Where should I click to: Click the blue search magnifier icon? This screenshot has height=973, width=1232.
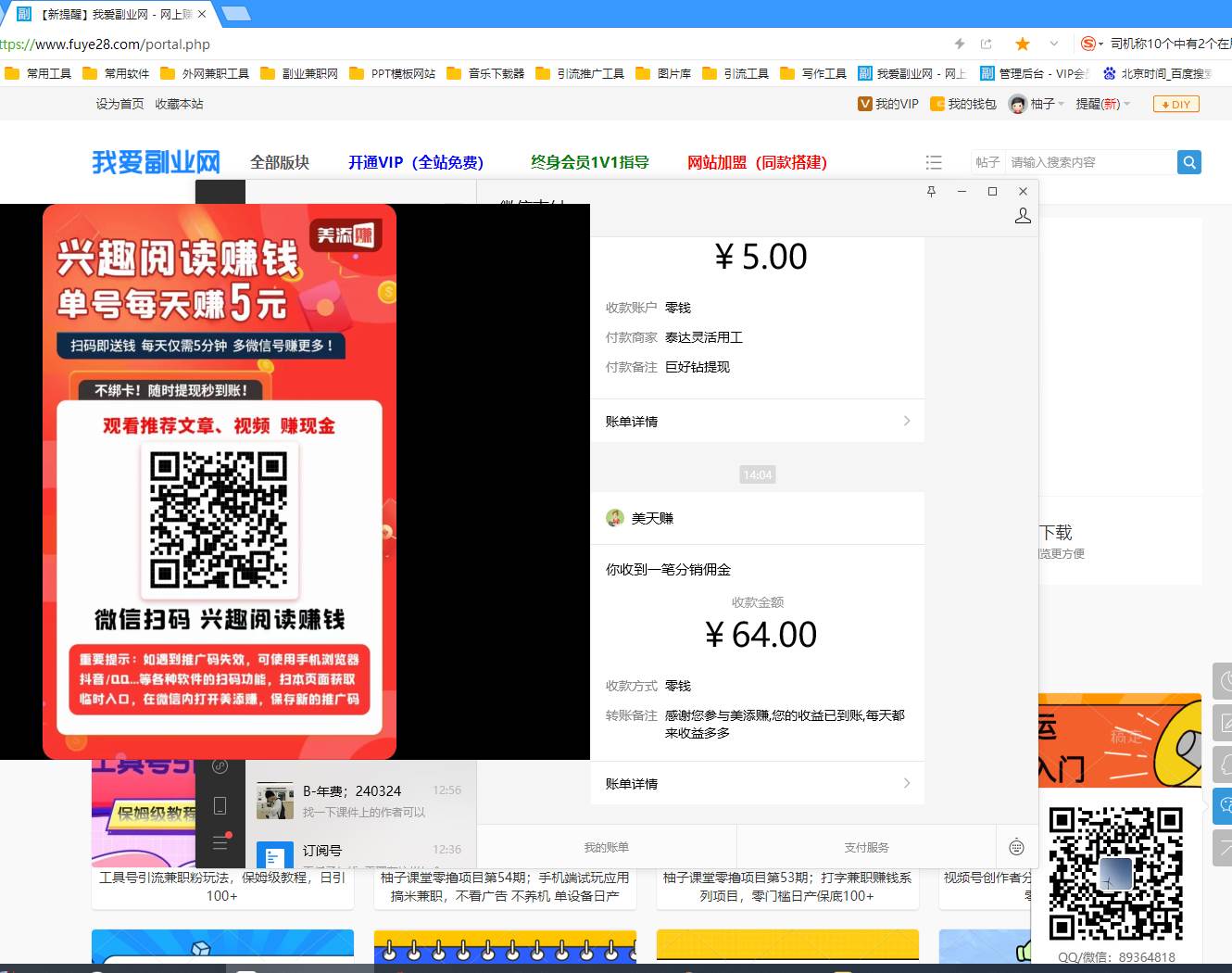1188,161
